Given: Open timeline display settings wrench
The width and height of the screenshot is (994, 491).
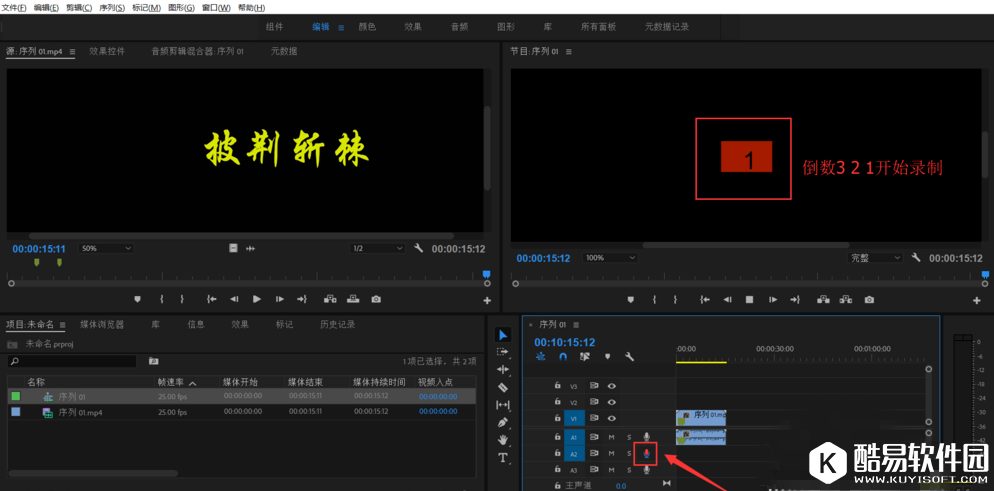Looking at the screenshot, I should tap(629, 356).
